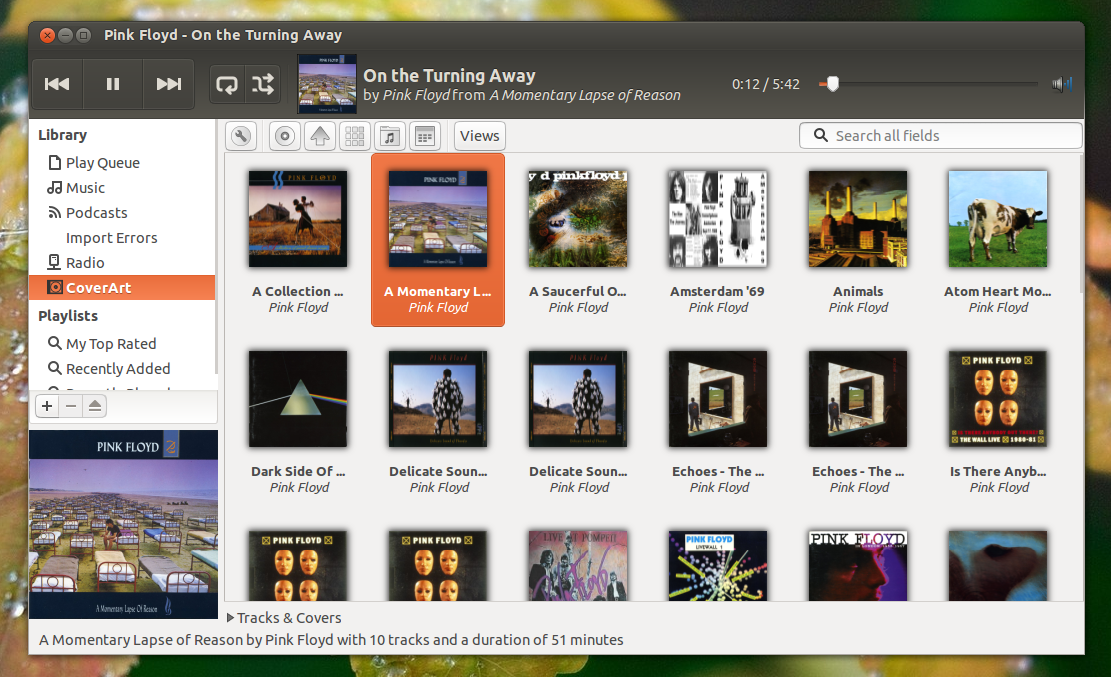Click the Radio sidebar icon
Viewport: 1111px width, 677px height.
click(54, 262)
